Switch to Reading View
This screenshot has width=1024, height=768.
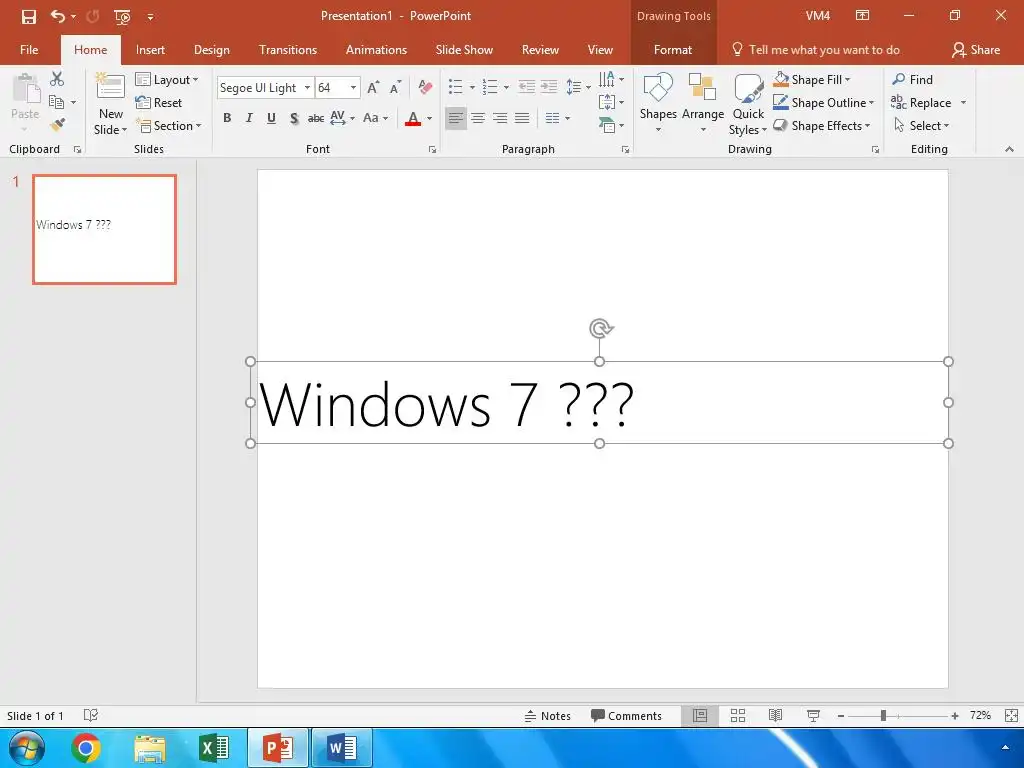pyautogui.click(x=775, y=716)
